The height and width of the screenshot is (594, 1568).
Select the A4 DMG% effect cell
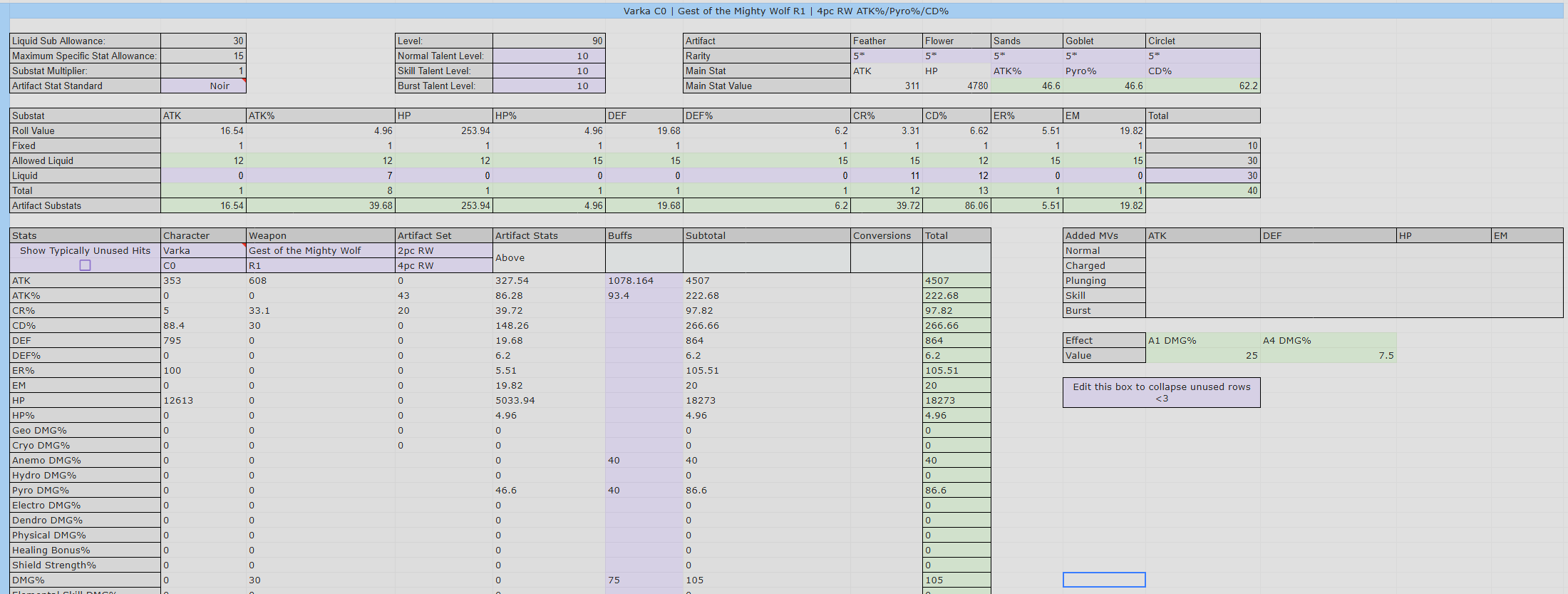click(x=1329, y=340)
